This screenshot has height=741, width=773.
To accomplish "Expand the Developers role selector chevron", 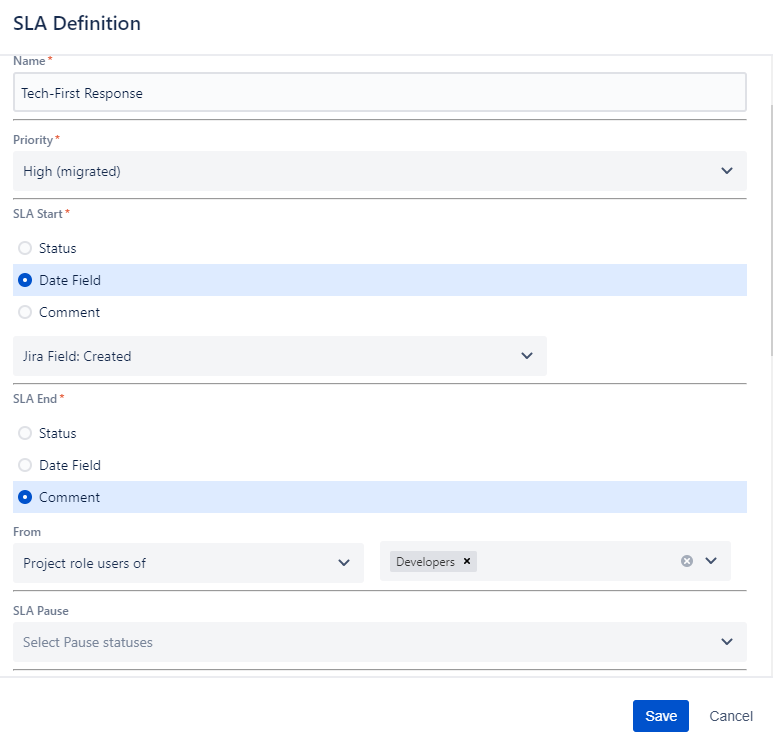I will tap(711, 561).
